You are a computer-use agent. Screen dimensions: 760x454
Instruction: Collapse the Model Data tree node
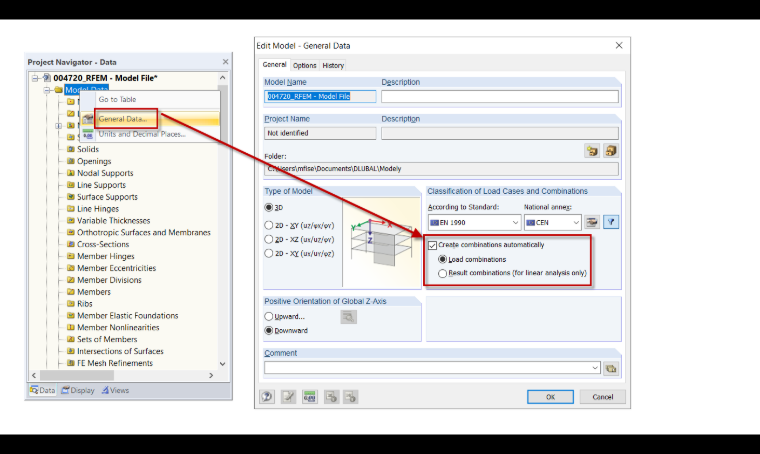pos(47,90)
